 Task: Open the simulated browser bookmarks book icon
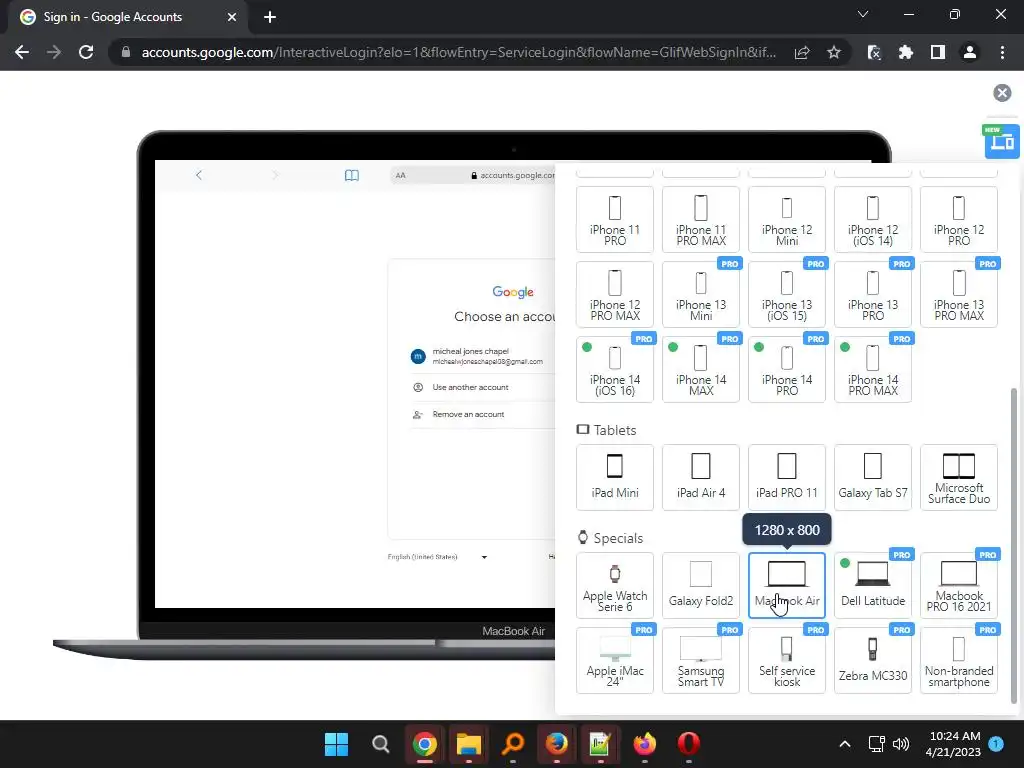(351, 175)
